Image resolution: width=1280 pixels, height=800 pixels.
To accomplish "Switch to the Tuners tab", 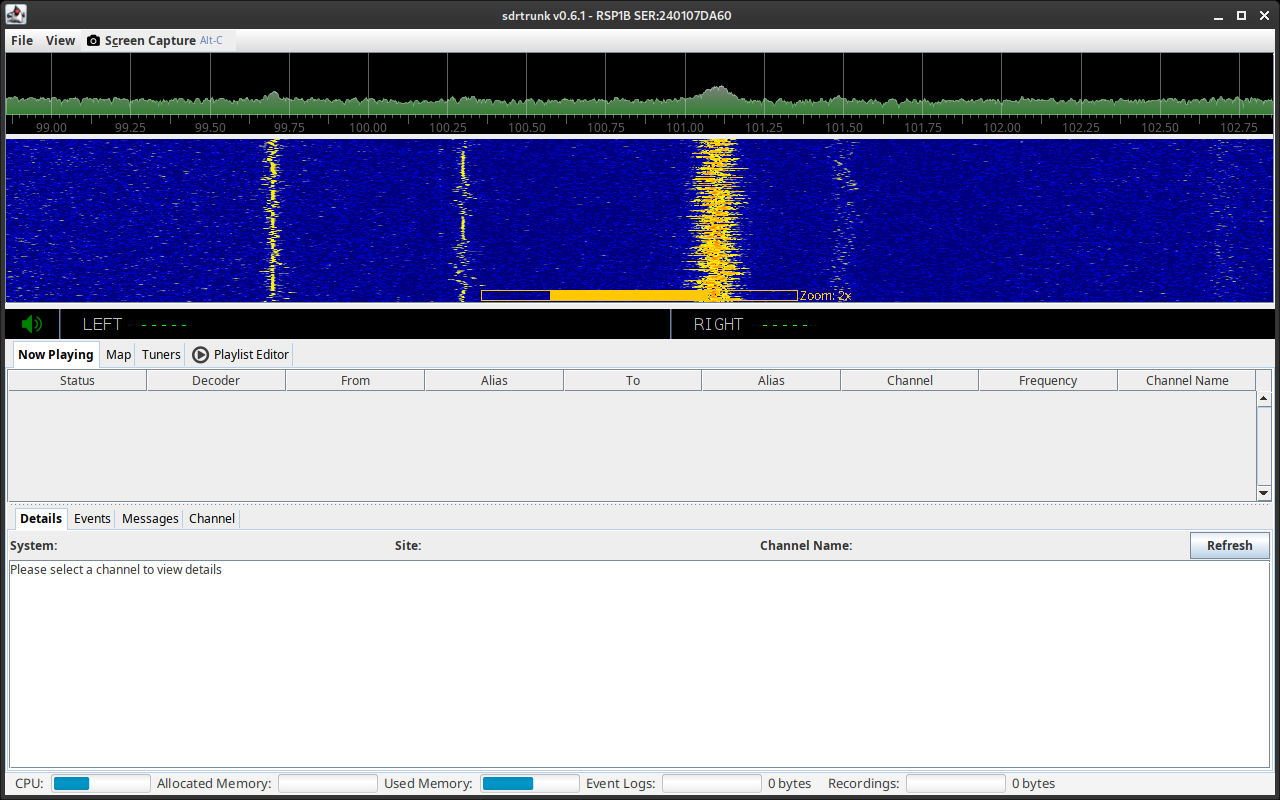I will 161,355.
